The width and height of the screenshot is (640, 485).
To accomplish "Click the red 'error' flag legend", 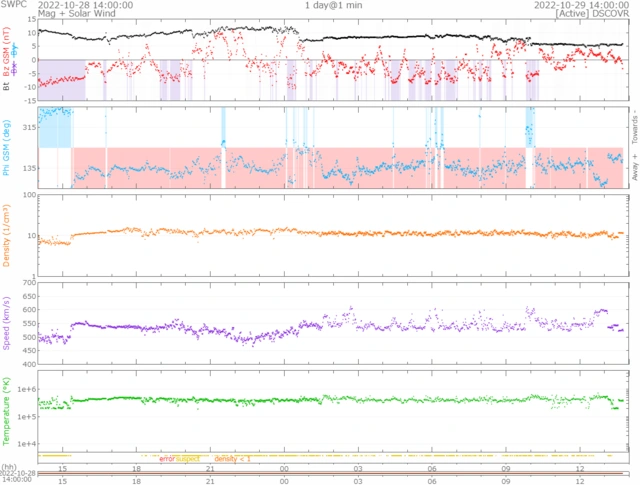I will (167, 457).
